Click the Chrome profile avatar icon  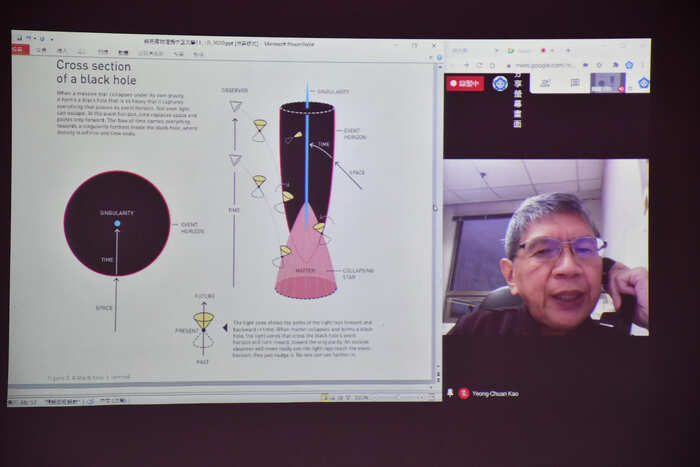pos(629,65)
